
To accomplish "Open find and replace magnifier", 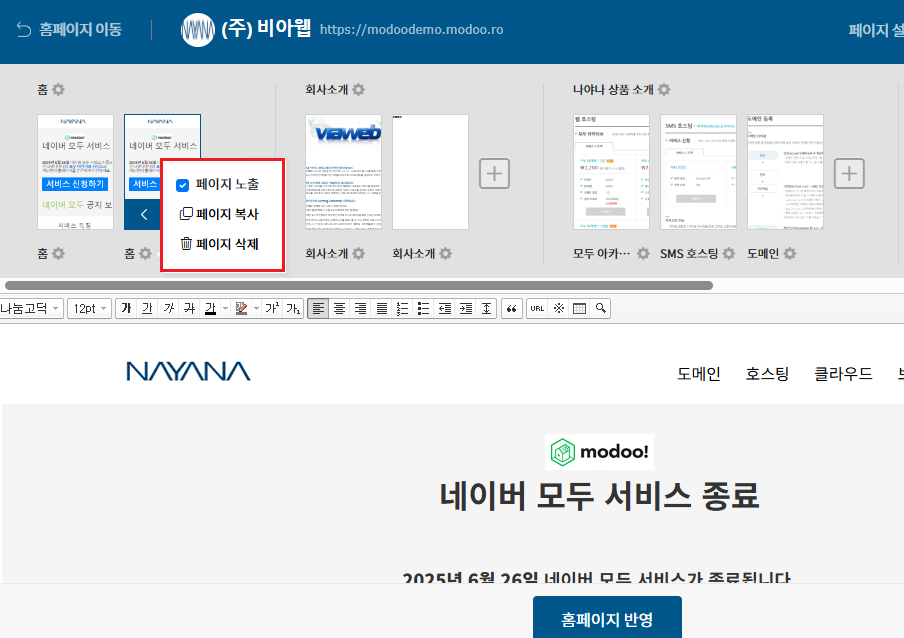I will 601,308.
